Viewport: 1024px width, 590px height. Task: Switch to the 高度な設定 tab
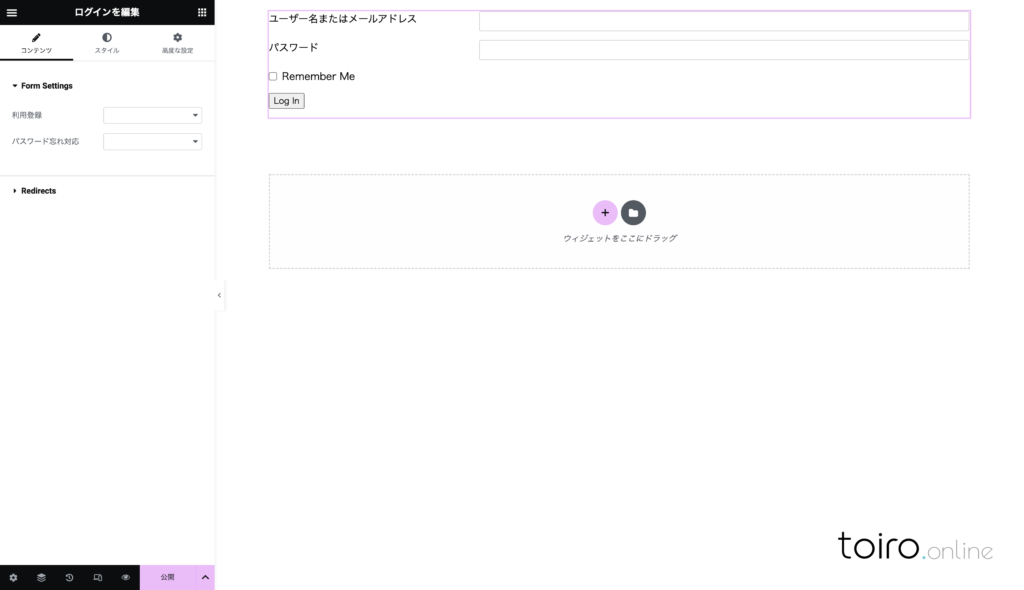click(x=178, y=43)
